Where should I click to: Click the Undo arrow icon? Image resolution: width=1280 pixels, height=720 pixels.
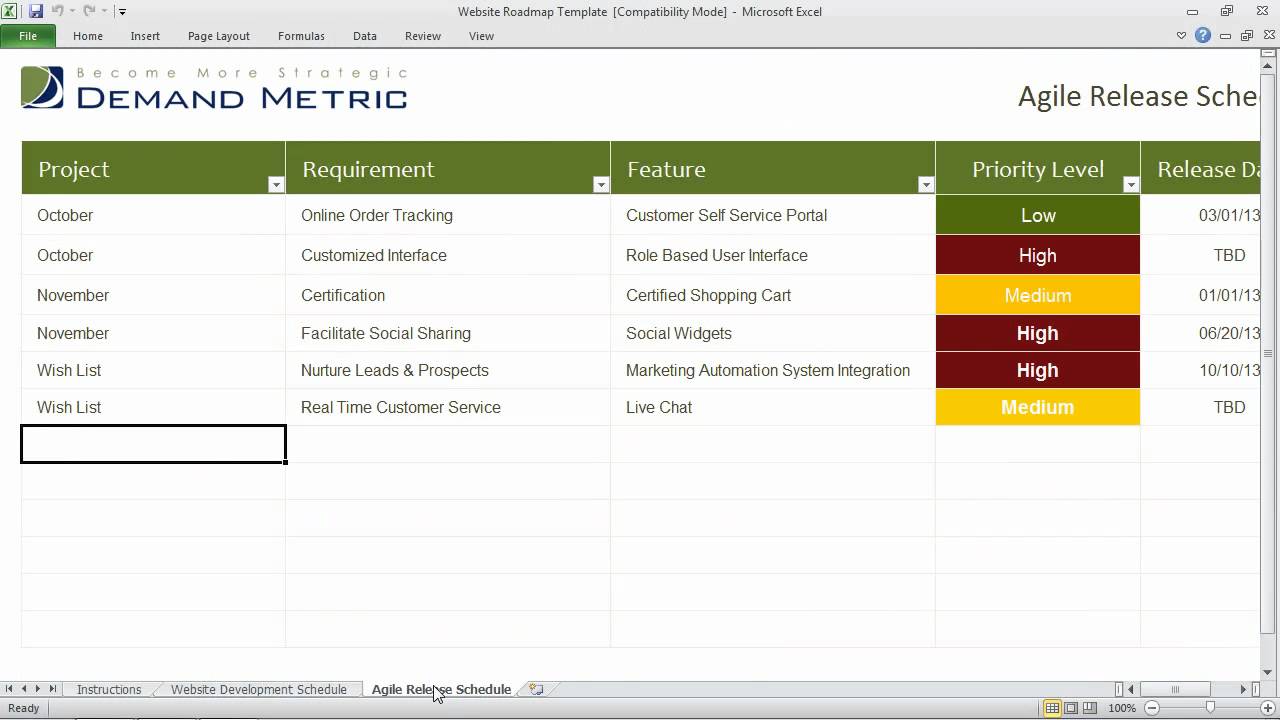[x=58, y=11]
